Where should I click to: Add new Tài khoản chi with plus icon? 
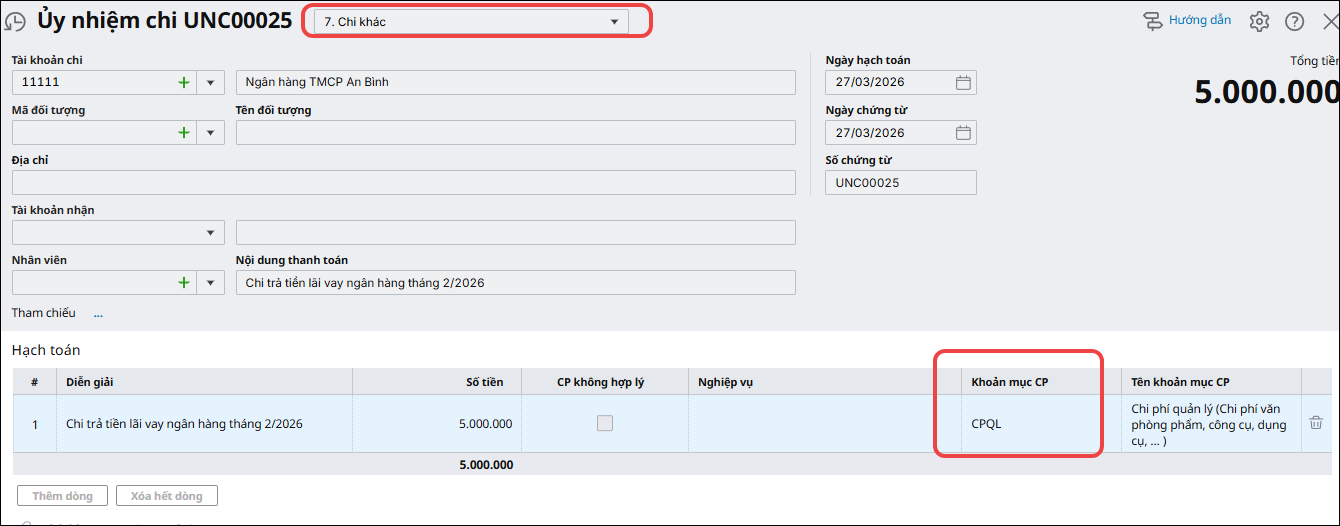(183, 82)
